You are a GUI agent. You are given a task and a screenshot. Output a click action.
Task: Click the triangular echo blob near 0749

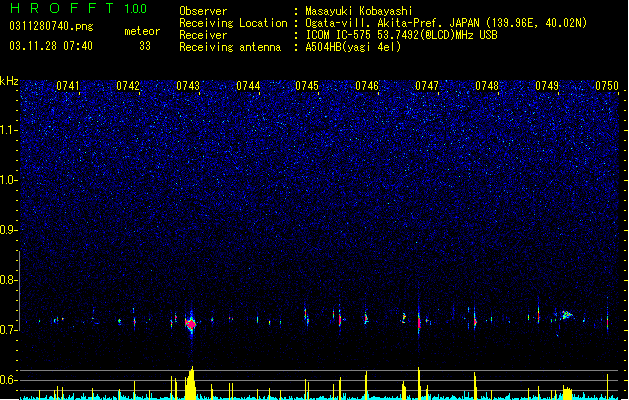pos(566,315)
